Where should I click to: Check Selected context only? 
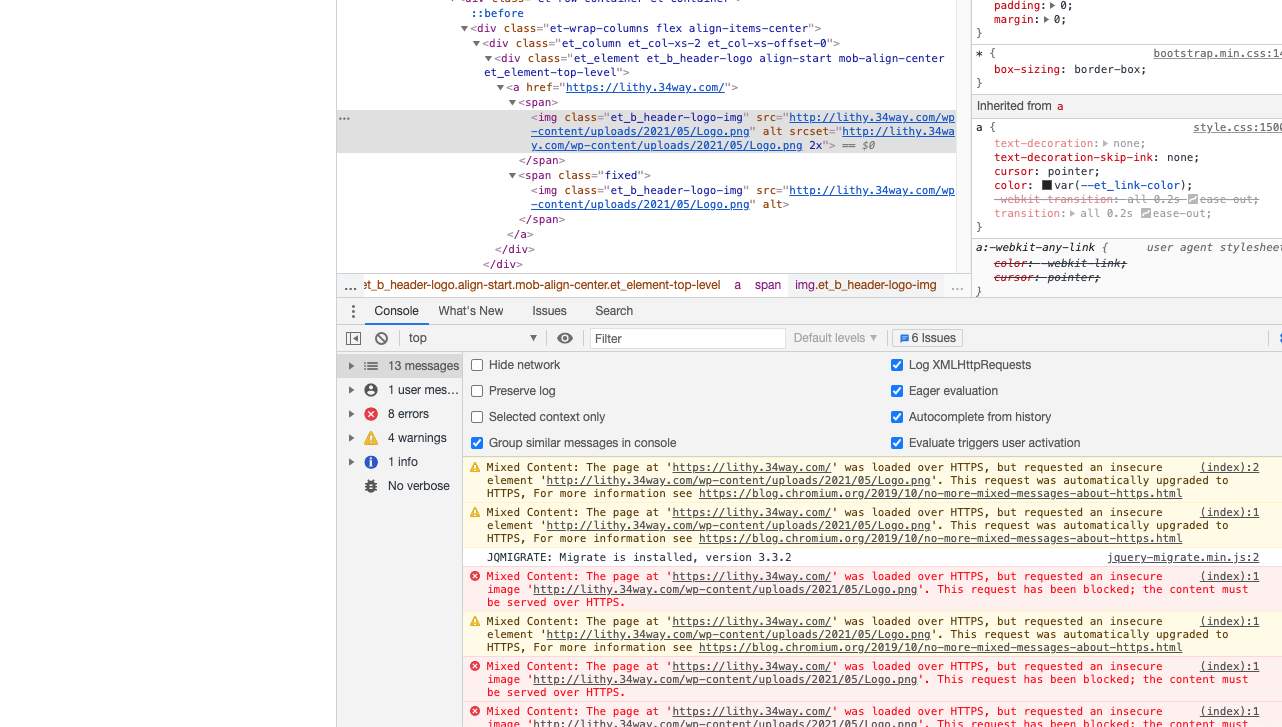(x=477, y=417)
